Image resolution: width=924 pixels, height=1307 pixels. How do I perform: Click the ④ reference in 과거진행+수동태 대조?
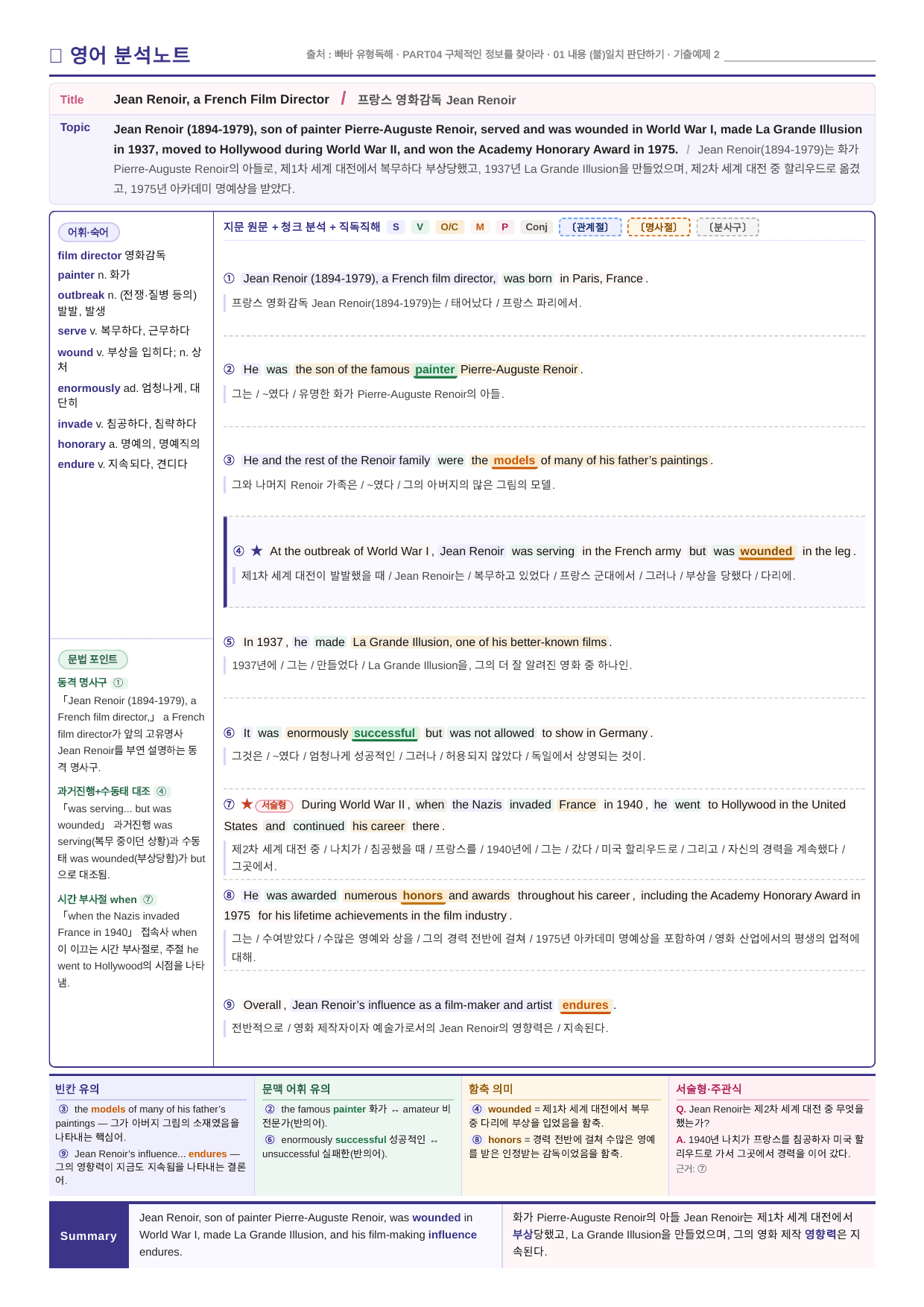point(161,791)
